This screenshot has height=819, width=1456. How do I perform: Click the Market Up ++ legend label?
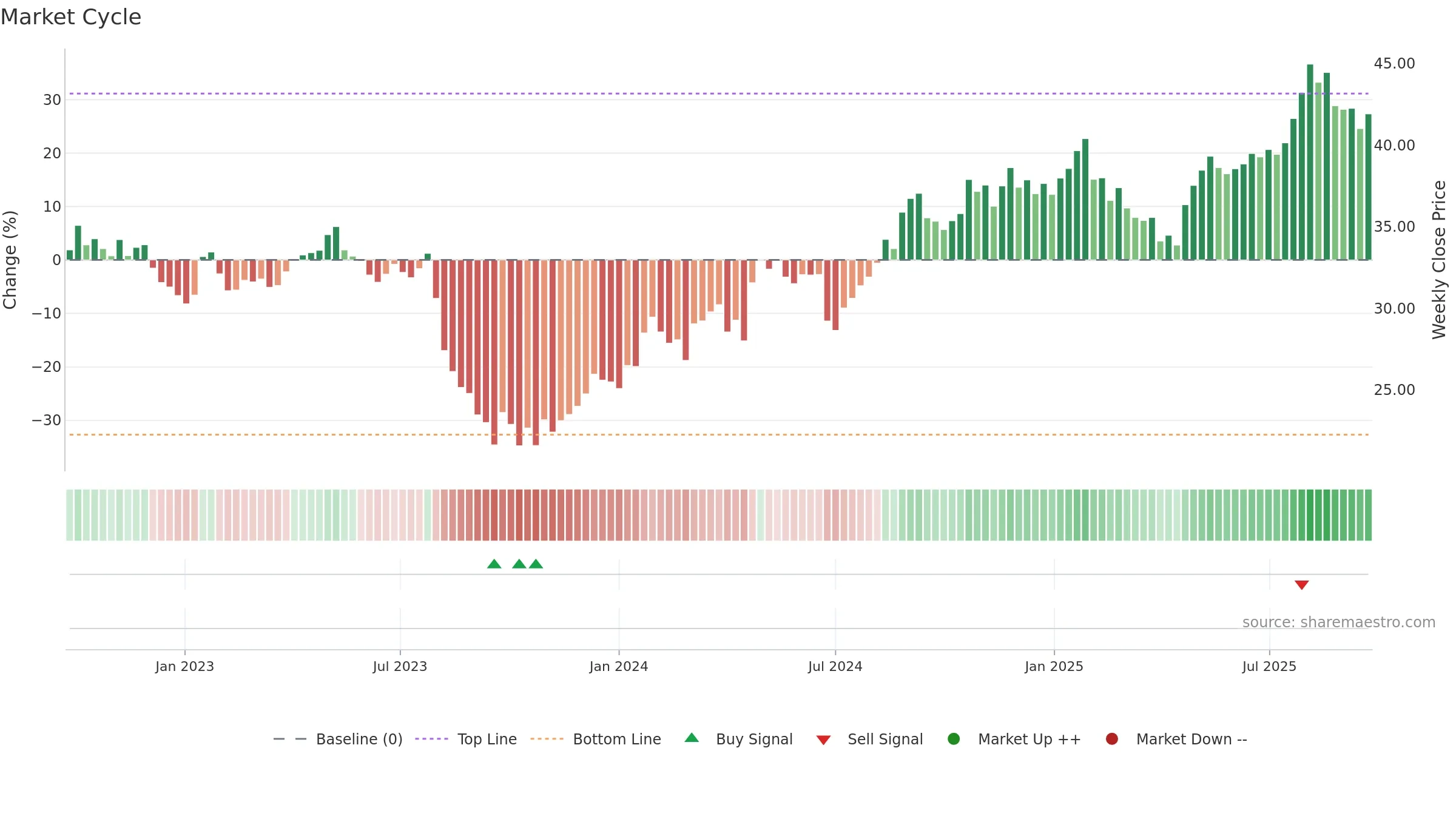click(1030, 739)
